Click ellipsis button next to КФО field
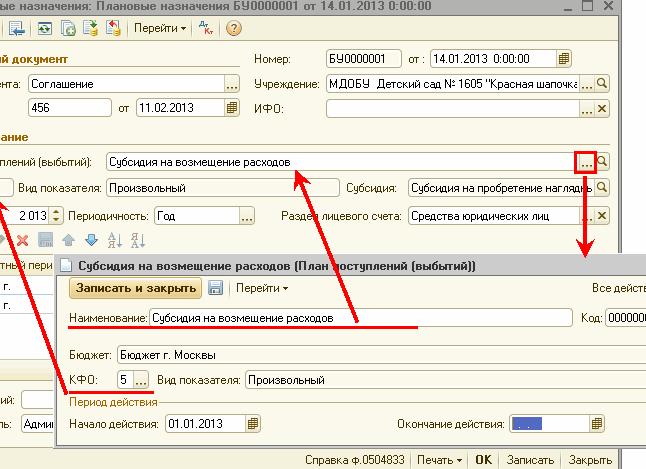This screenshot has height=469, width=646. point(140,380)
